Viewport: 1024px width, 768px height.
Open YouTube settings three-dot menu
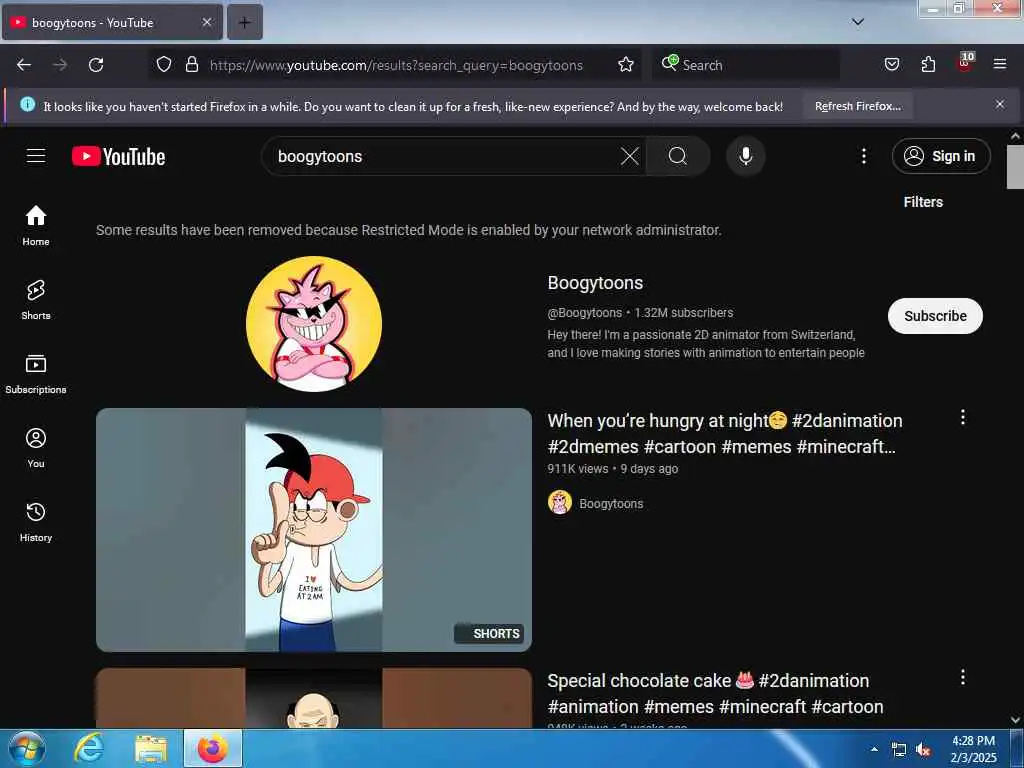[x=864, y=156]
